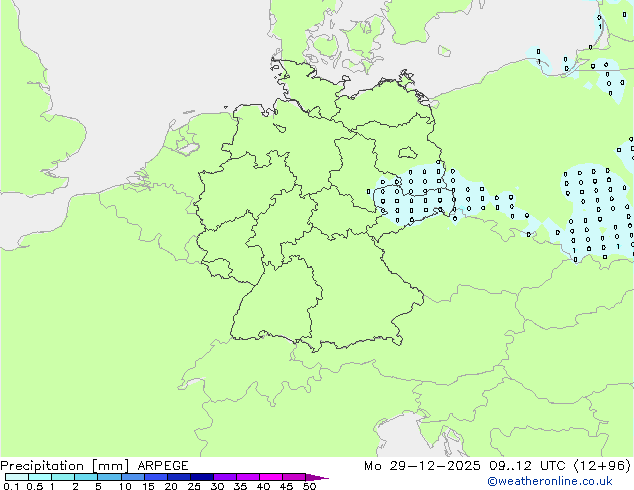The height and width of the screenshot is (490, 634).
Task: Click the '(12+96)' forecast step text
Action: [602, 466]
